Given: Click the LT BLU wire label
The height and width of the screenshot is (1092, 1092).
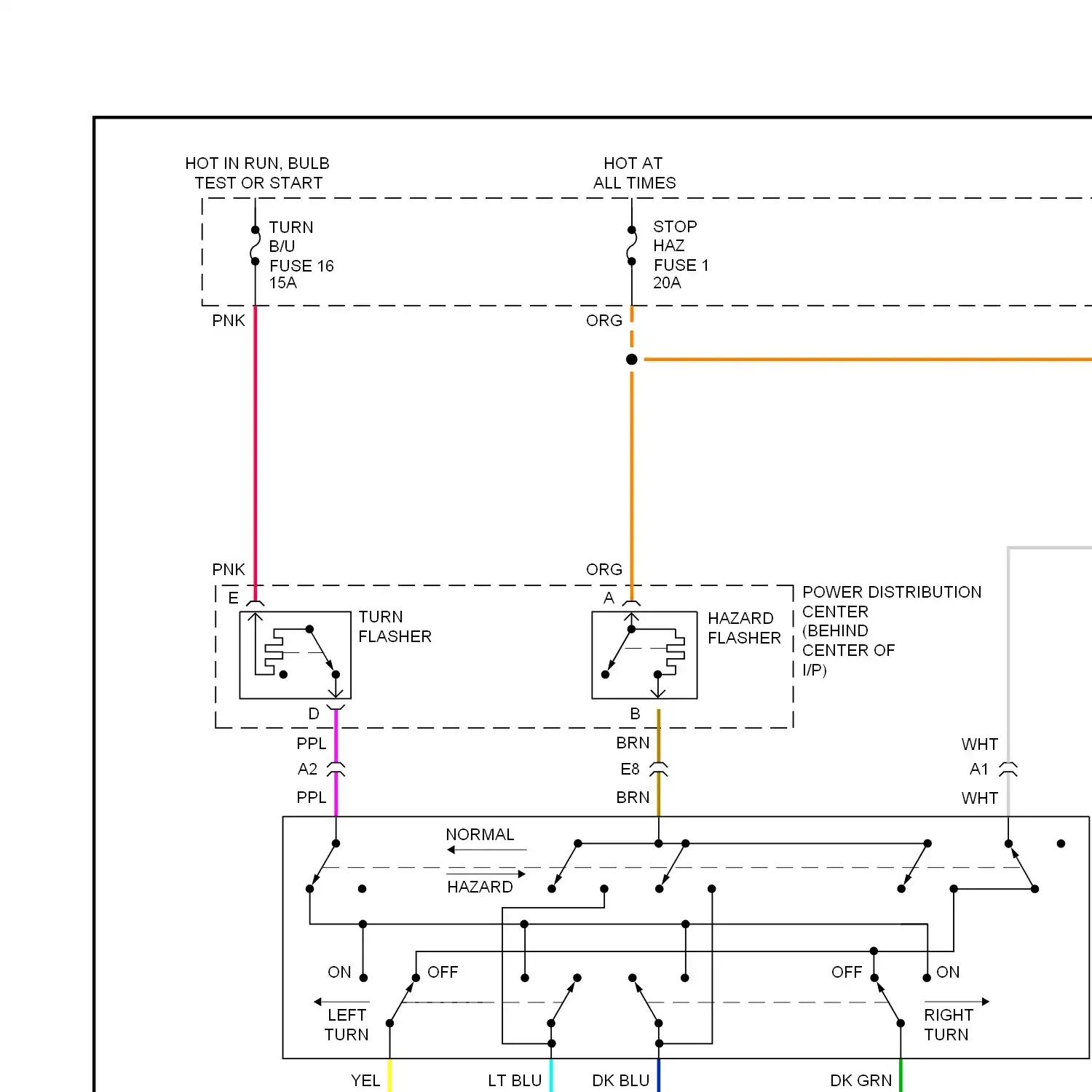Looking at the screenshot, I should coord(515,1081).
